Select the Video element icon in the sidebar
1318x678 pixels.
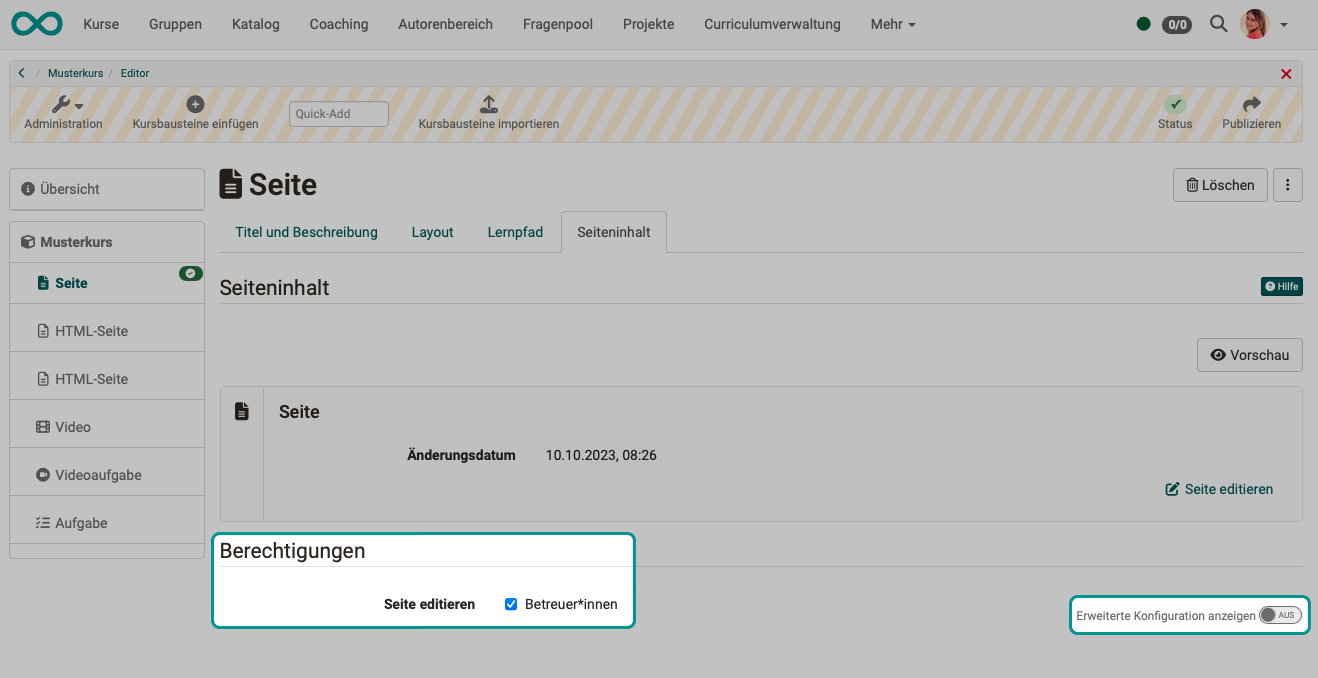pyautogui.click(x=44, y=426)
